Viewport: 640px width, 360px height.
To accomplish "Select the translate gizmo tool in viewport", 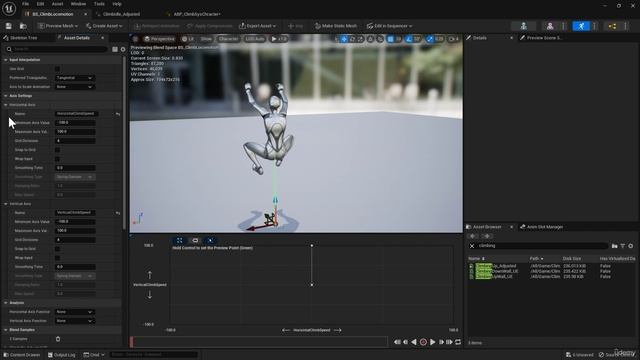I will 344,39.
